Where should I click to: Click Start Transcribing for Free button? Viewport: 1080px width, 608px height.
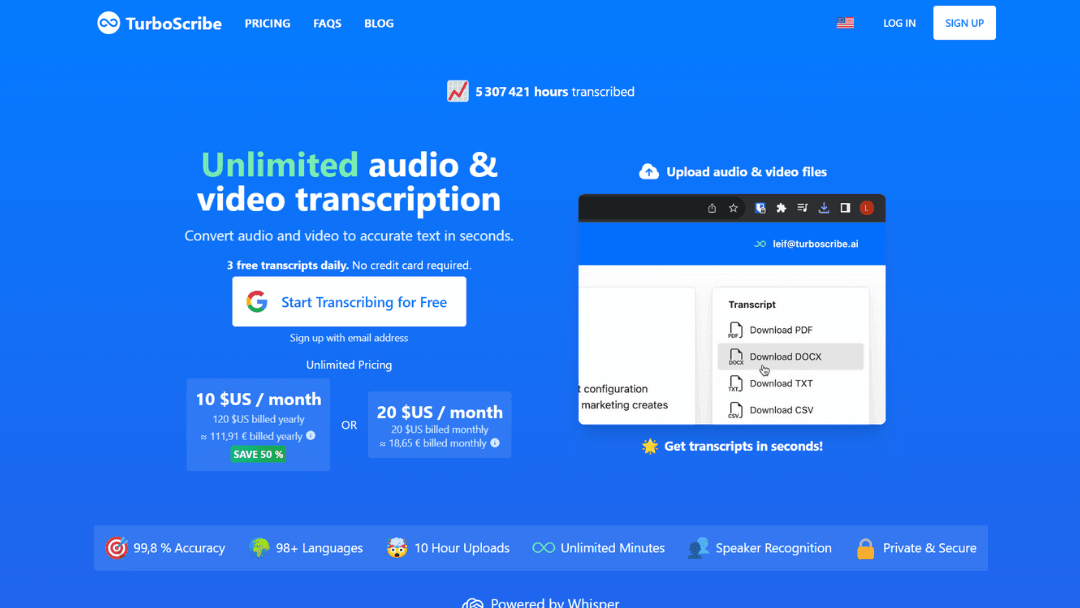349,302
